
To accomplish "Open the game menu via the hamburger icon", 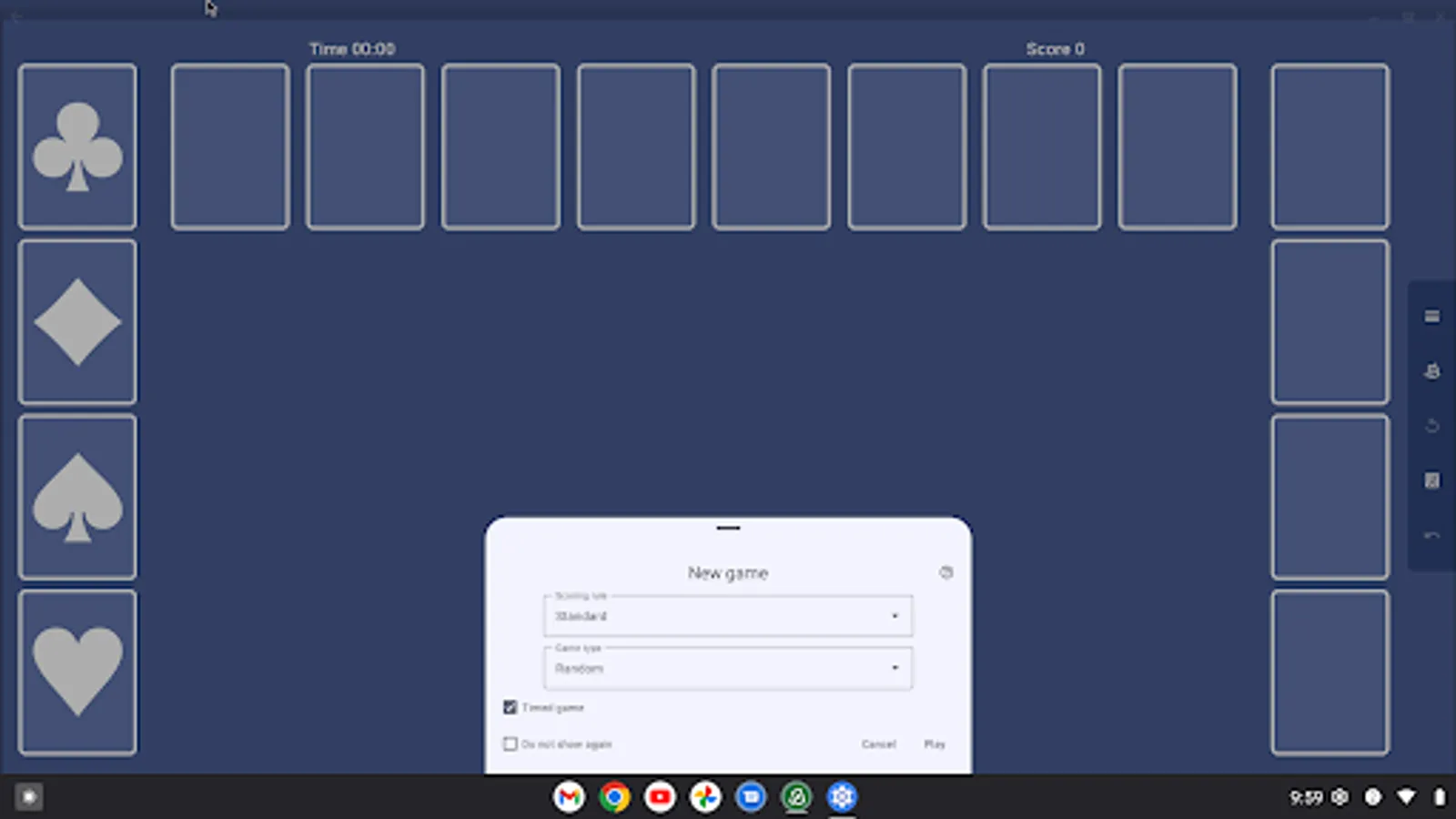I will 1431,315.
